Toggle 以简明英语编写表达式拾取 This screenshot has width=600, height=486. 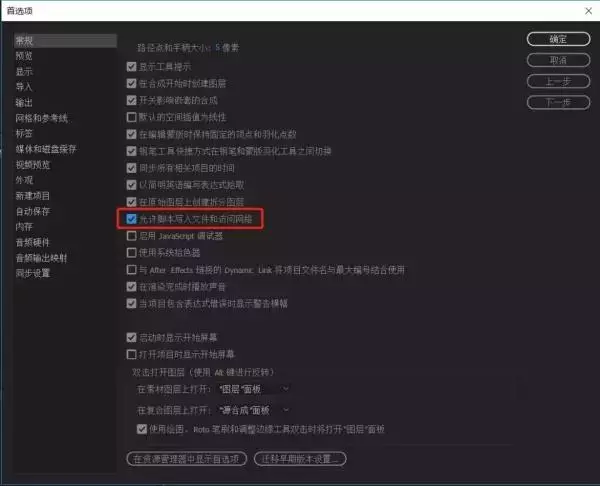tap(131, 185)
